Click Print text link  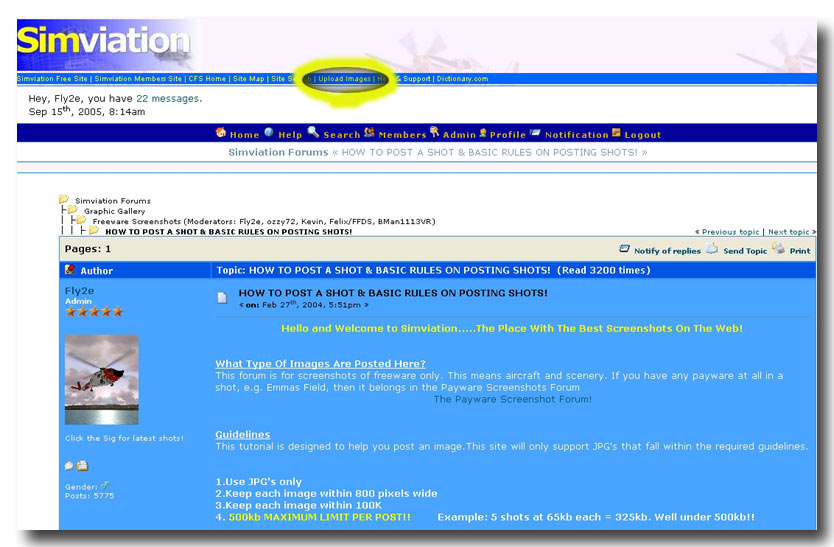(x=800, y=251)
